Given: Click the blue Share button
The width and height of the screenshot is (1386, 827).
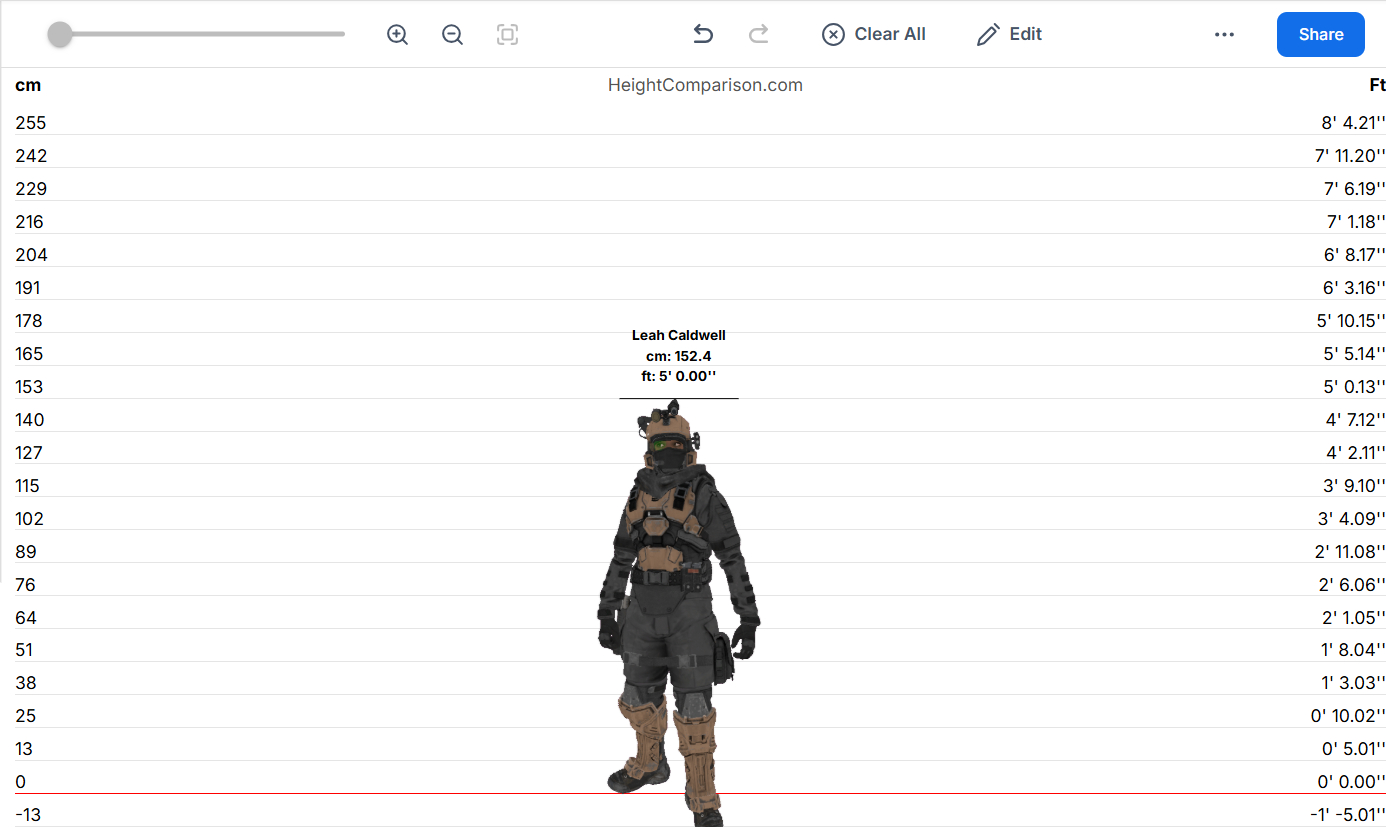Looking at the screenshot, I should tap(1320, 35).
